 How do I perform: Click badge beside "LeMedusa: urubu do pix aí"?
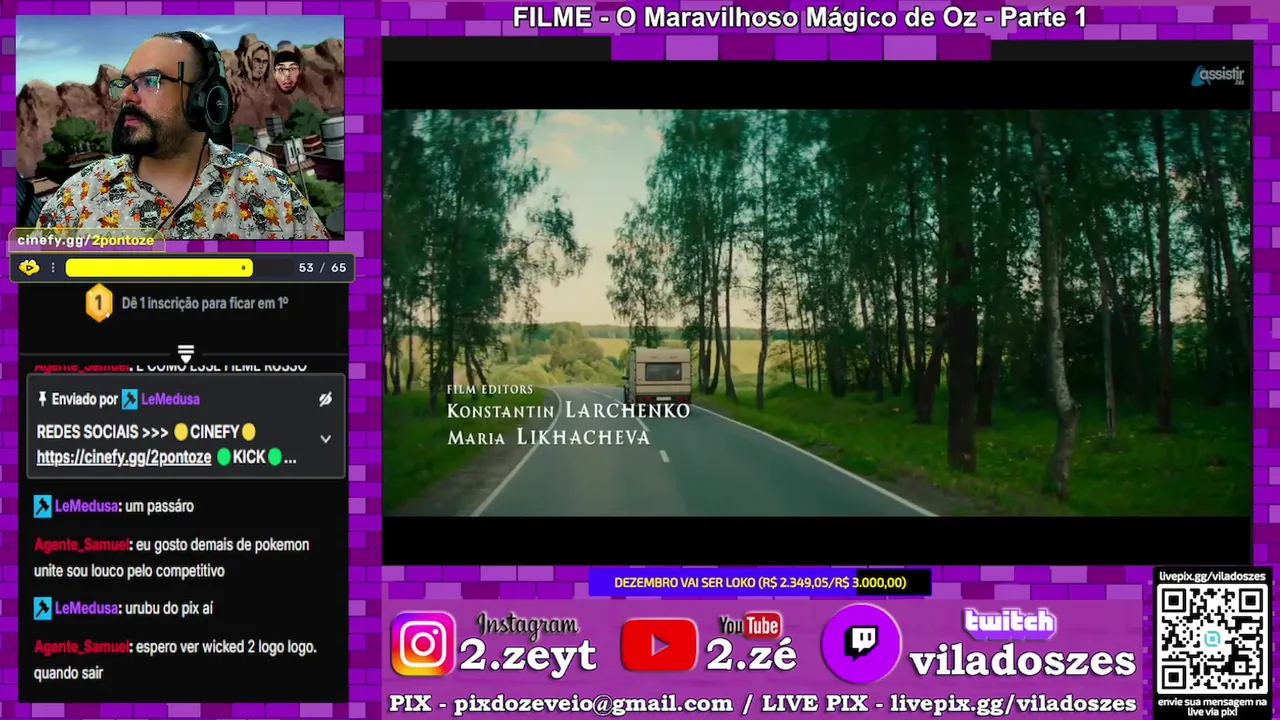click(42, 608)
